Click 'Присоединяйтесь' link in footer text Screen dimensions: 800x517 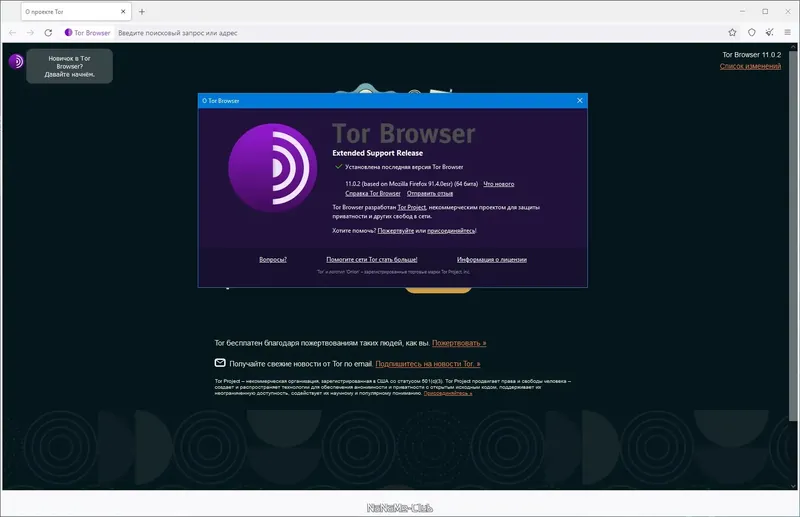[447, 393]
